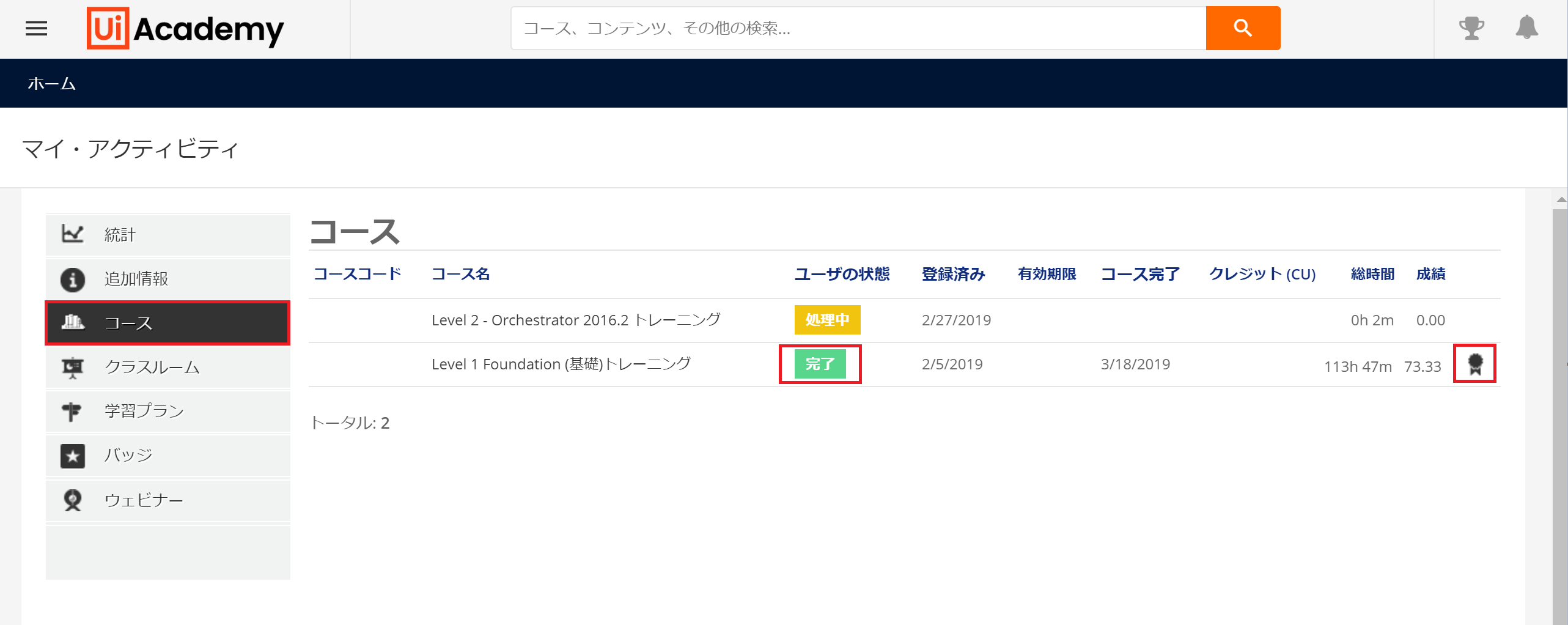1568x625 pixels.
Task: Click the score 0.00
Action: pyautogui.click(x=1430, y=320)
